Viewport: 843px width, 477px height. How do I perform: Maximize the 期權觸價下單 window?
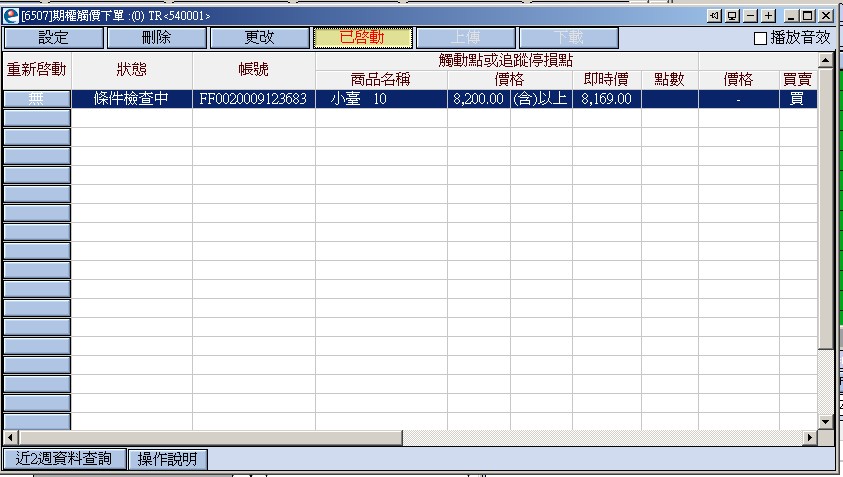[x=808, y=16]
